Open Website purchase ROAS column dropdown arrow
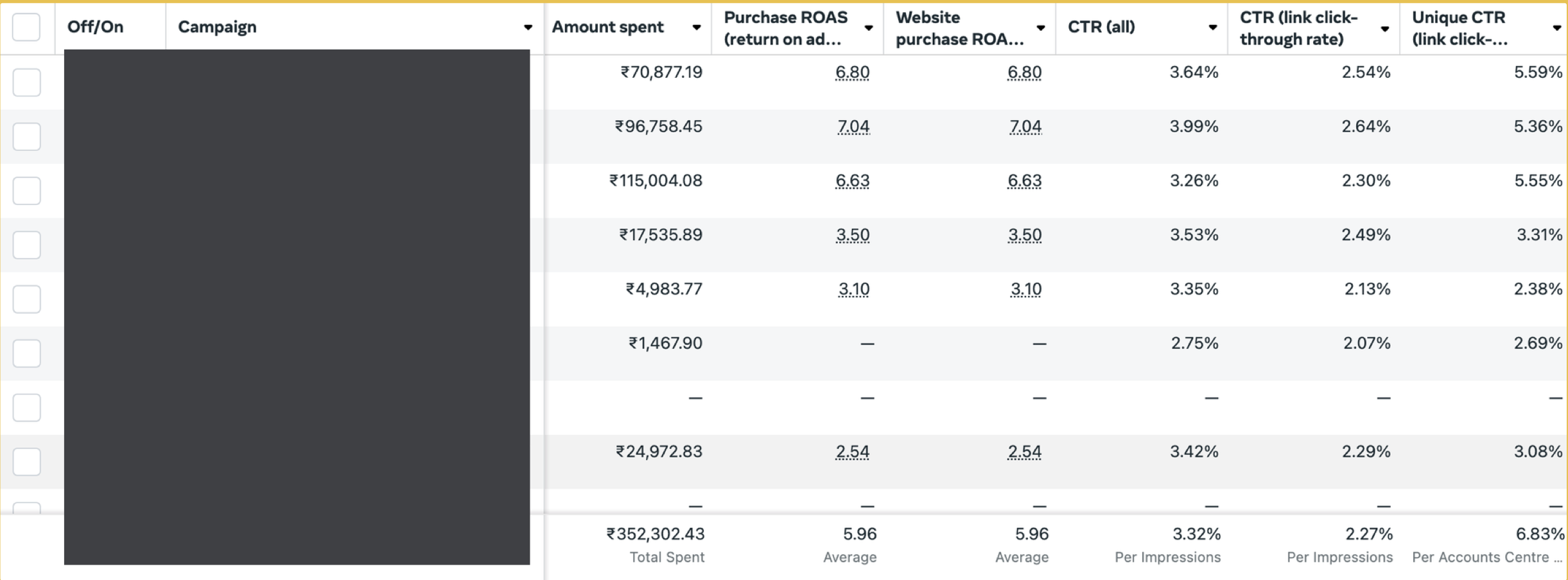This screenshot has width=1568, height=580. (x=1041, y=28)
